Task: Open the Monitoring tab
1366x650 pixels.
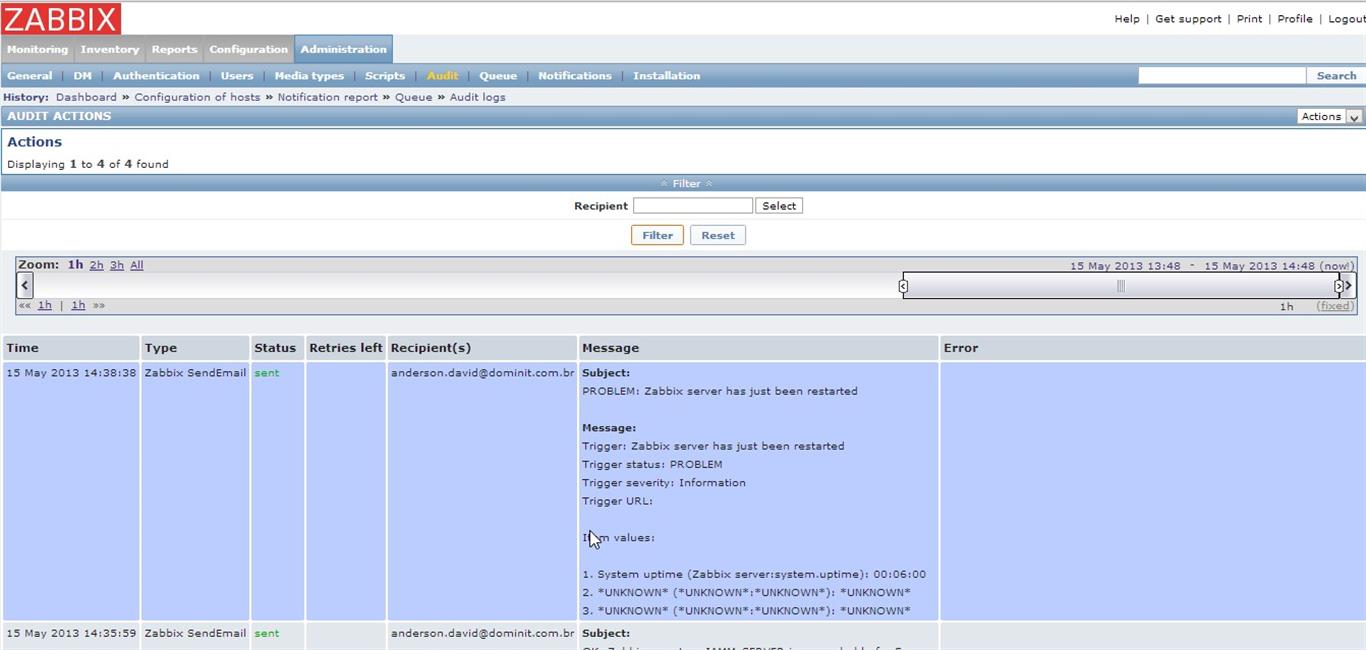Action: click(37, 49)
